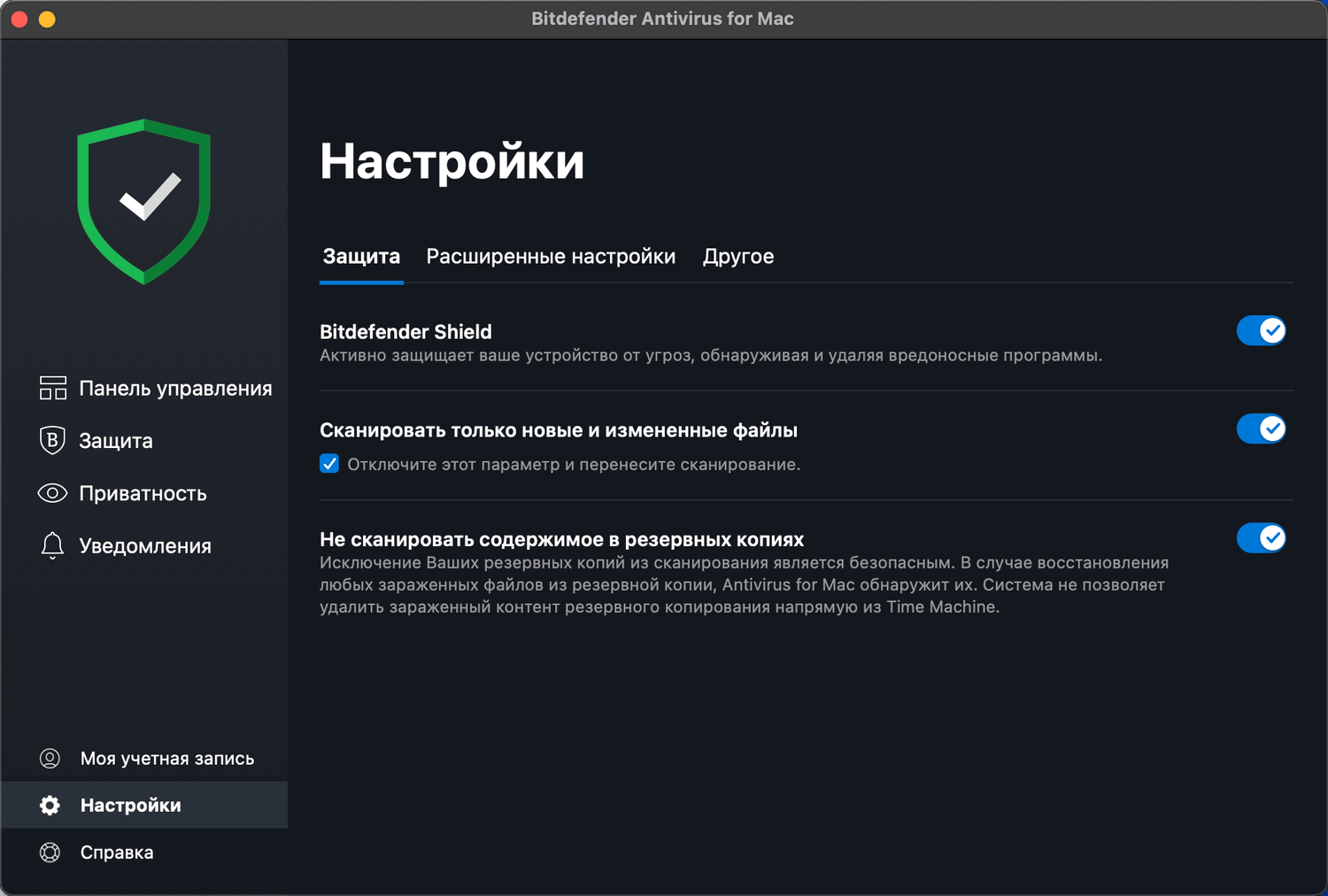Close the Bitdefender window with the red button

(x=19, y=19)
